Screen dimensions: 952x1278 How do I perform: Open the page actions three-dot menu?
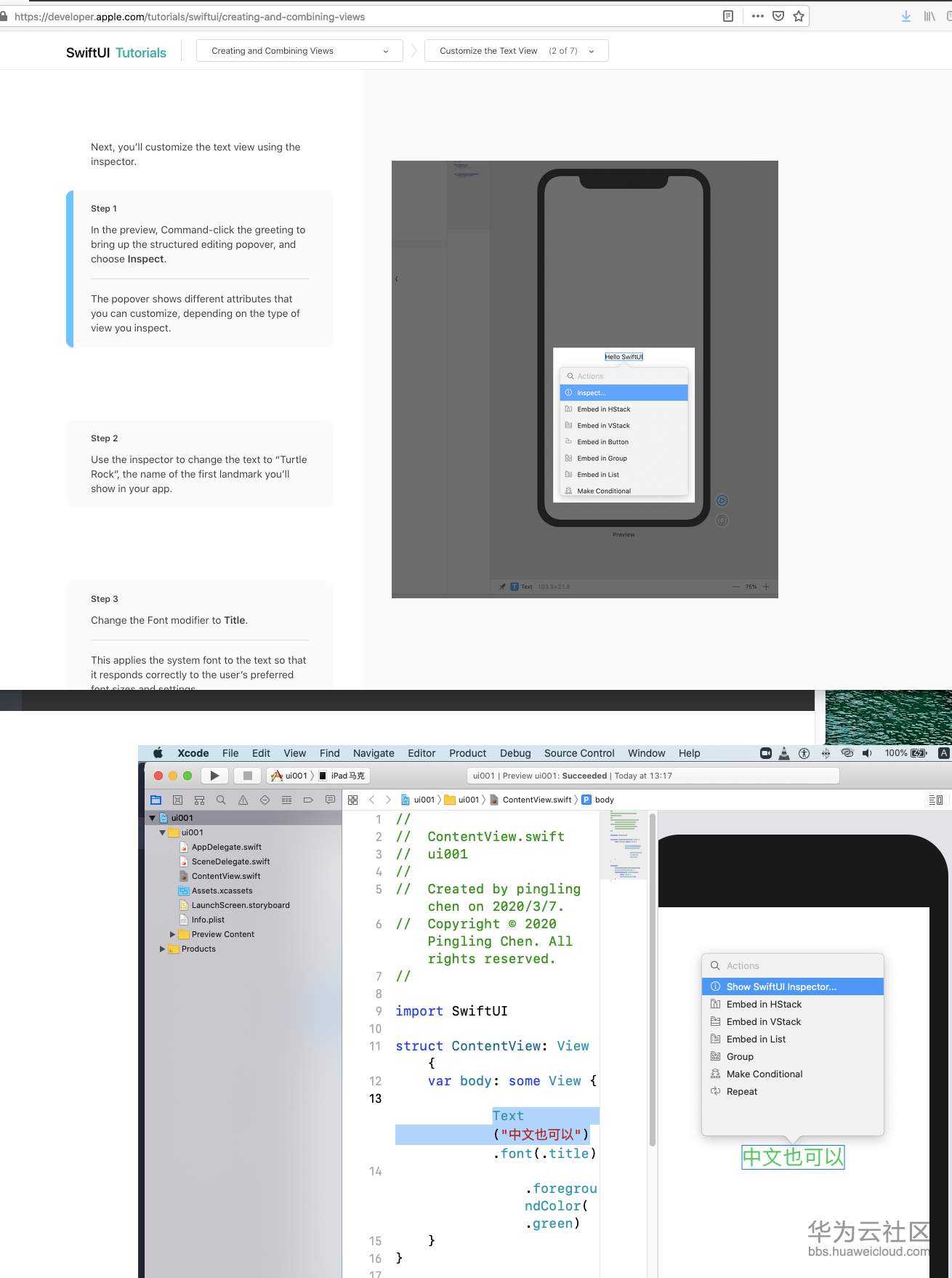758,16
